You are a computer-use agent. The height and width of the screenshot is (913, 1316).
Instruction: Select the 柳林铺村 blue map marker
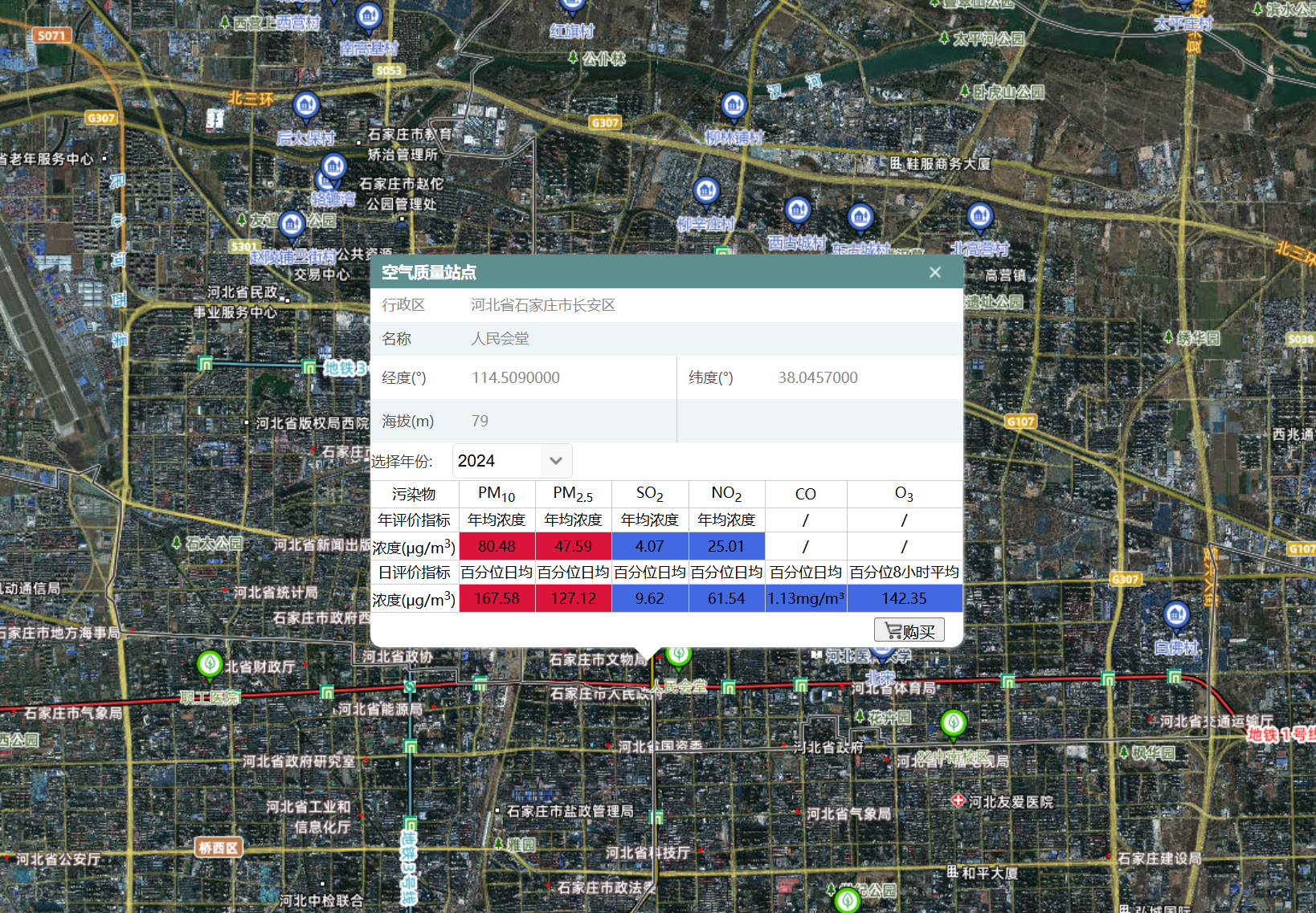tap(734, 104)
